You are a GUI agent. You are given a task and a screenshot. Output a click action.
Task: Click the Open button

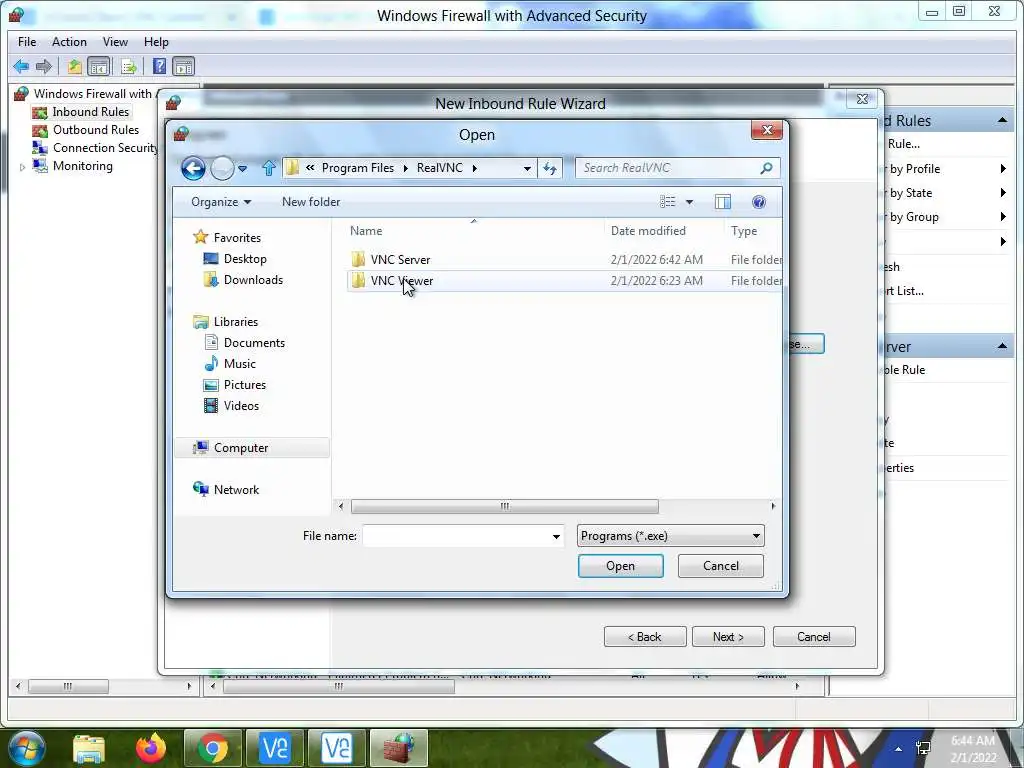pos(620,566)
